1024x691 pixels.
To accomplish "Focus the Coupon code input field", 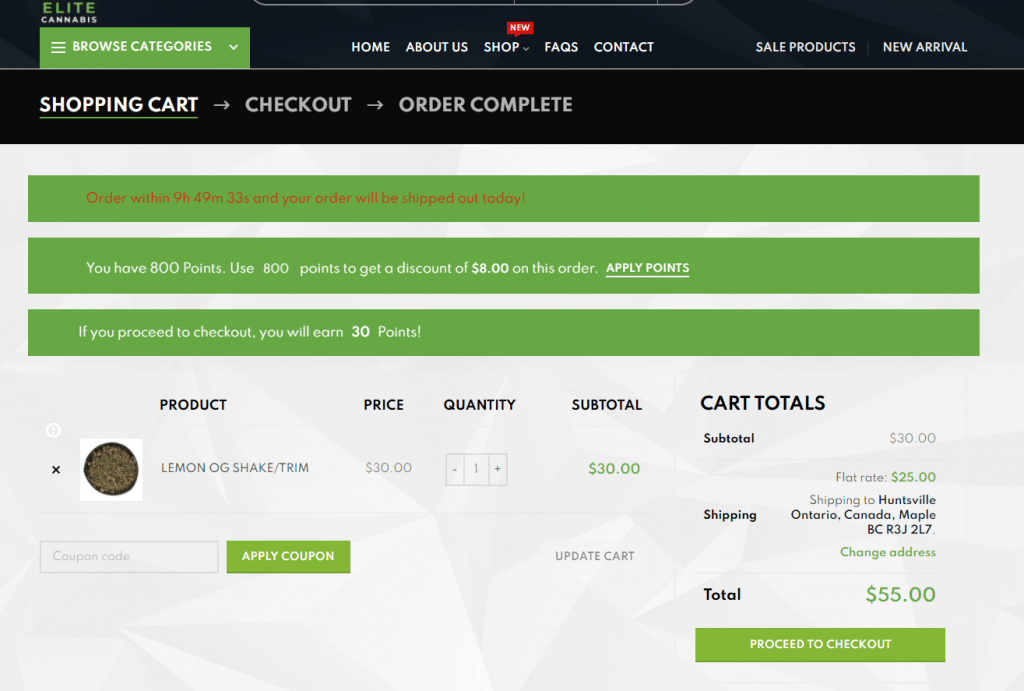I will coord(129,557).
